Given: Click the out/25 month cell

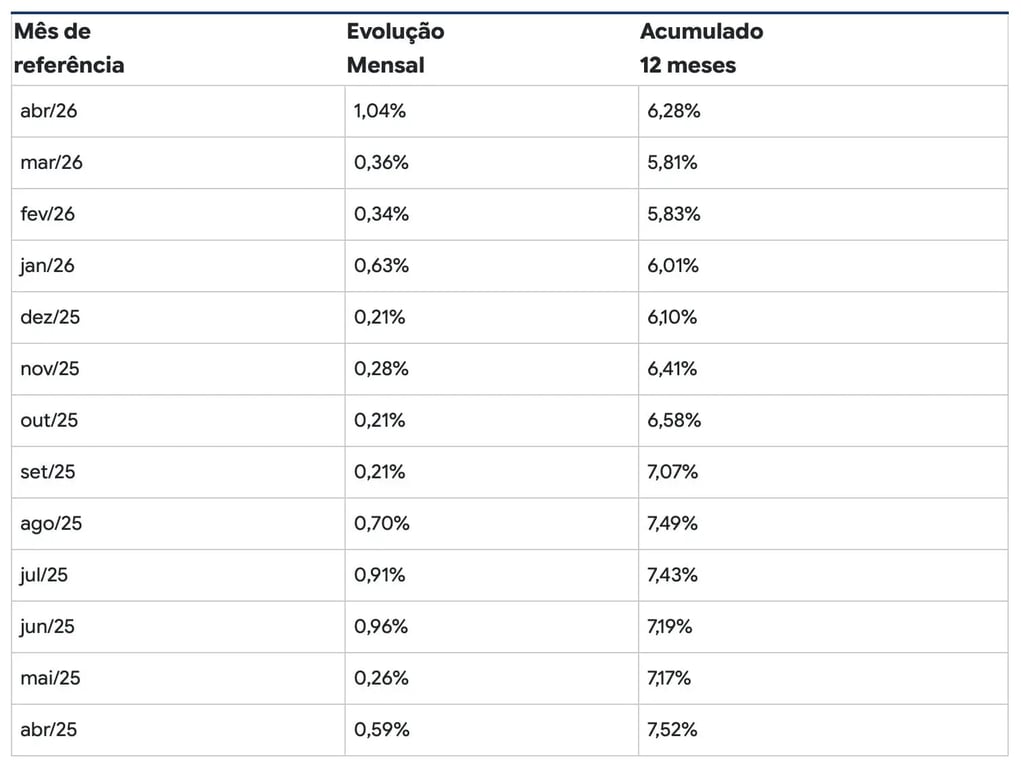Looking at the screenshot, I should tap(49, 421).
